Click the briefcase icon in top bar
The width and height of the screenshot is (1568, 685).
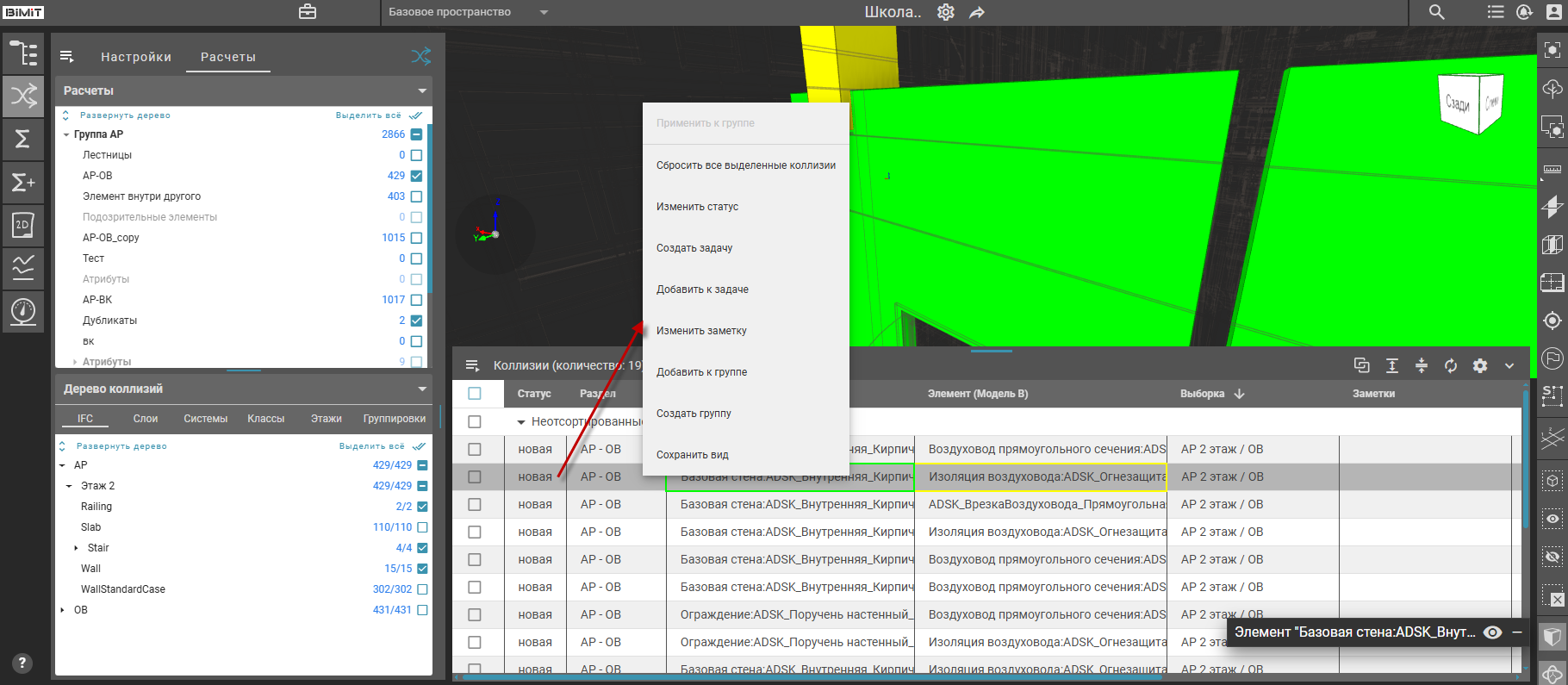[308, 12]
